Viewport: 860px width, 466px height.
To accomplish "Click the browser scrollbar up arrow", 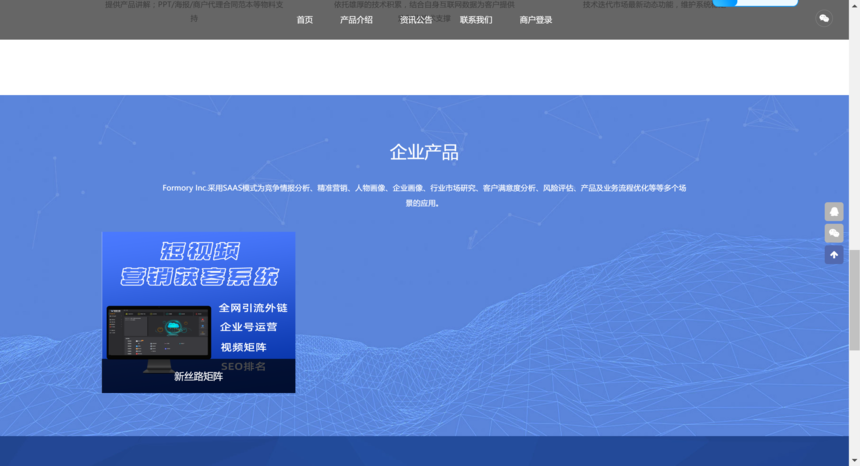I will tap(854, 5).
